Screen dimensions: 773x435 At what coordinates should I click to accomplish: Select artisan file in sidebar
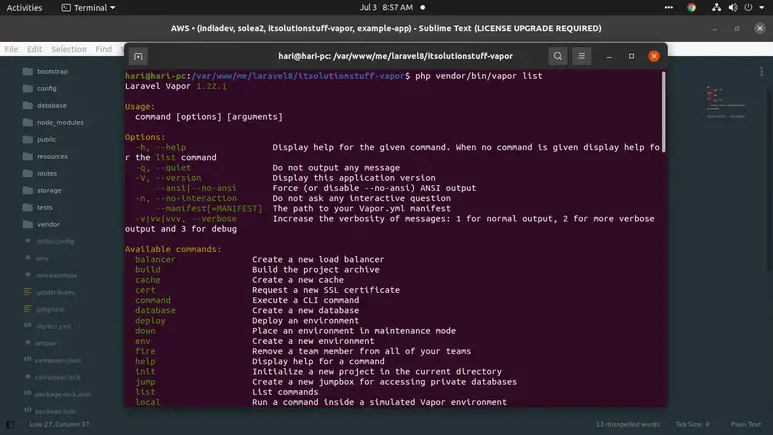pos(45,343)
